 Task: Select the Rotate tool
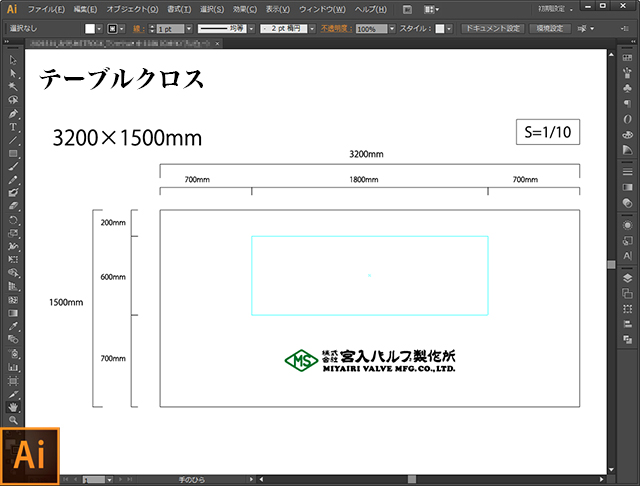(x=13, y=220)
